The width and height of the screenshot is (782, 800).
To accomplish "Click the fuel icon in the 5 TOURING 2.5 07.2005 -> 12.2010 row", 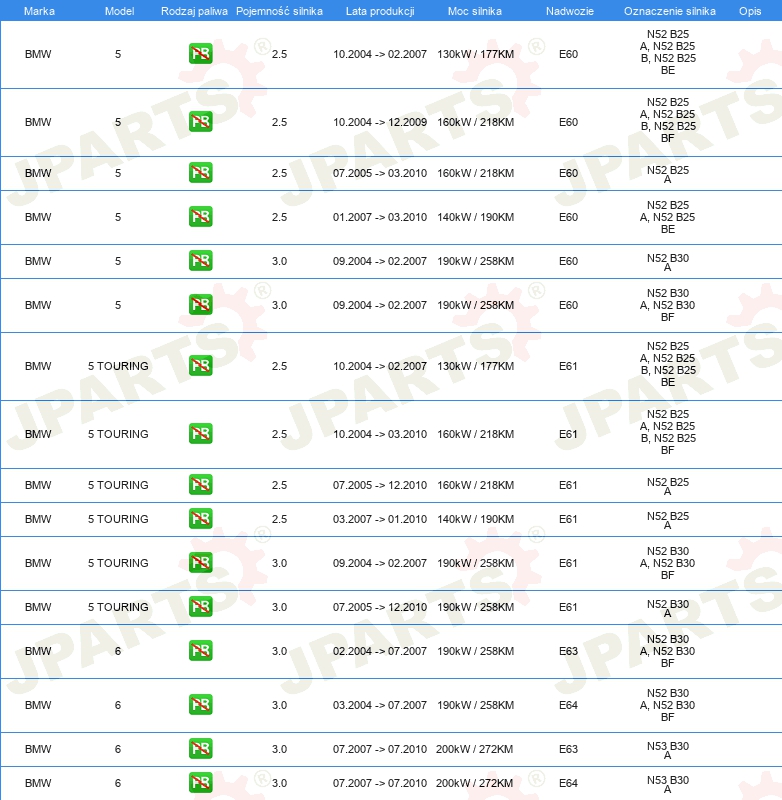I will [200, 484].
